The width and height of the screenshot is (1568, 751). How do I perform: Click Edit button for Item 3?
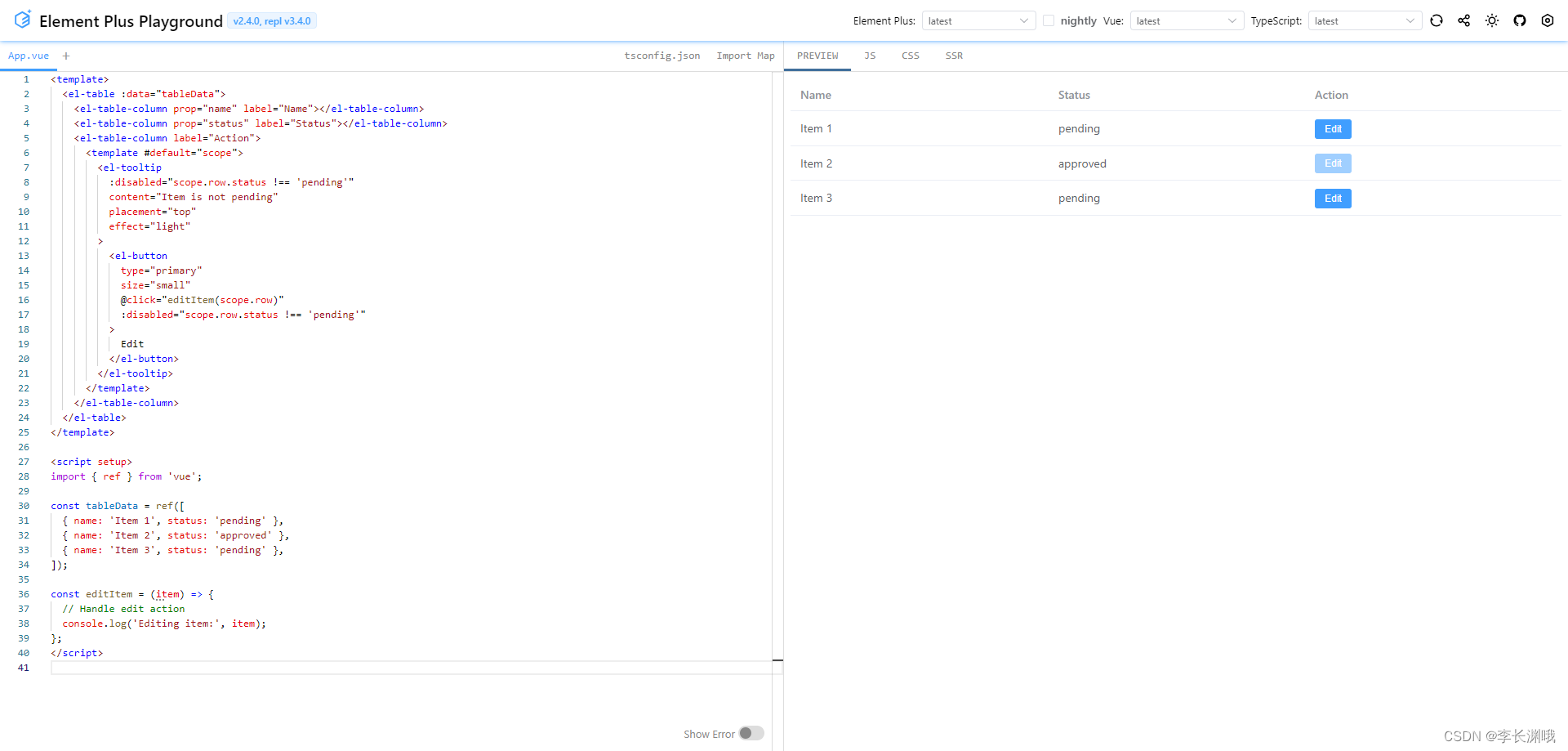coord(1333,199)
